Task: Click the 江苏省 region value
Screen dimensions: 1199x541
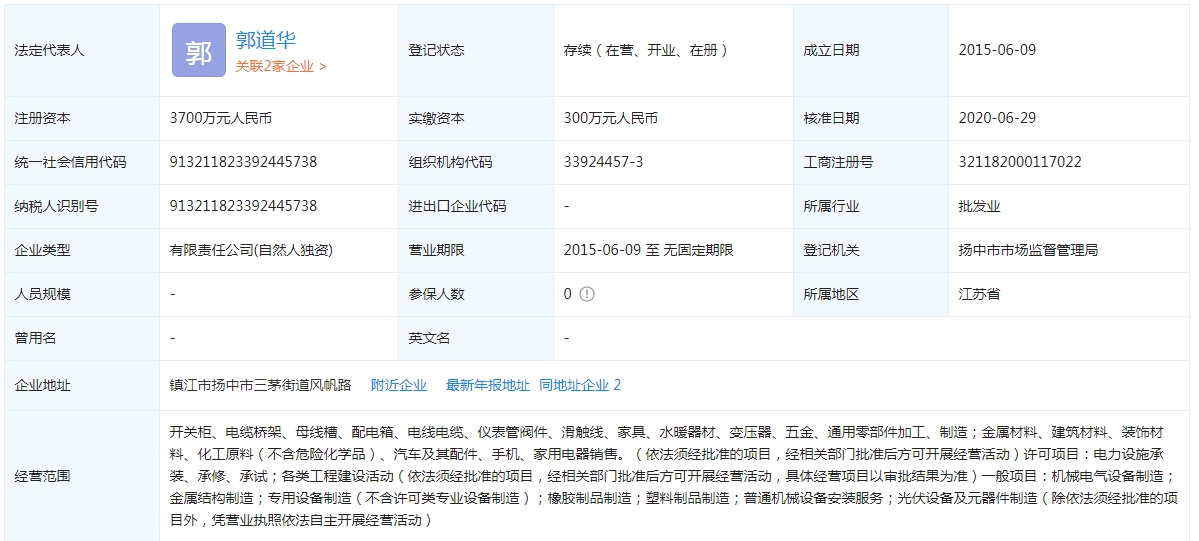Action: [x=979, y=294]
